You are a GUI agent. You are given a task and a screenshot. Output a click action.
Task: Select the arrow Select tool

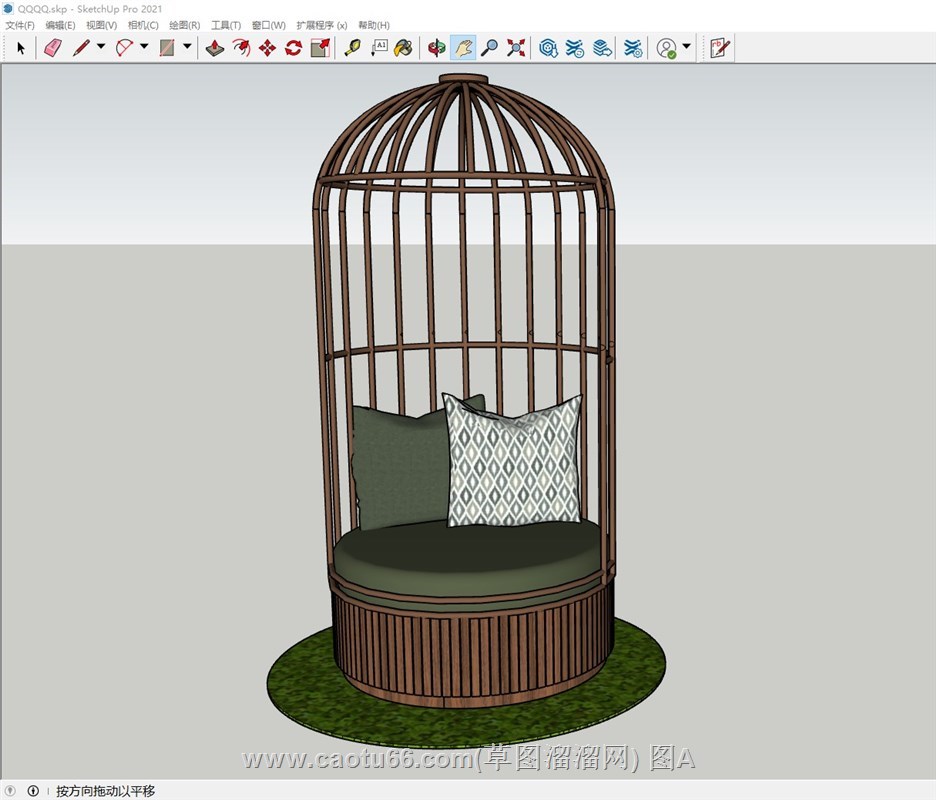pyautogui.click(x=21, y=47)
